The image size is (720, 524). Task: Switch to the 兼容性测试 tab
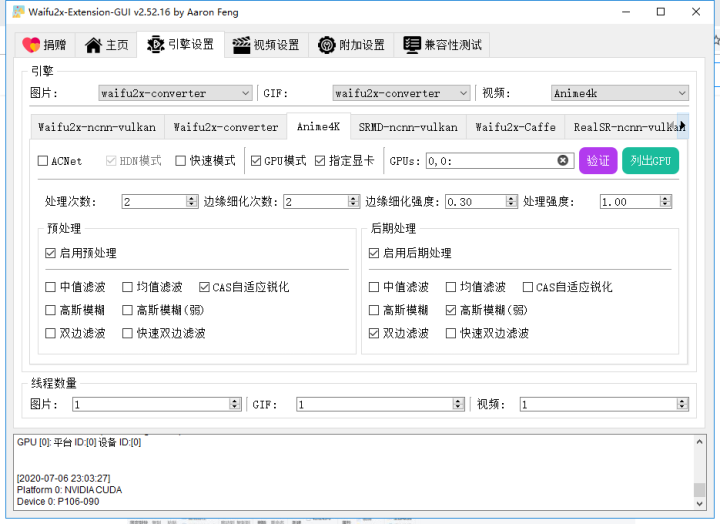coord(442,45)
